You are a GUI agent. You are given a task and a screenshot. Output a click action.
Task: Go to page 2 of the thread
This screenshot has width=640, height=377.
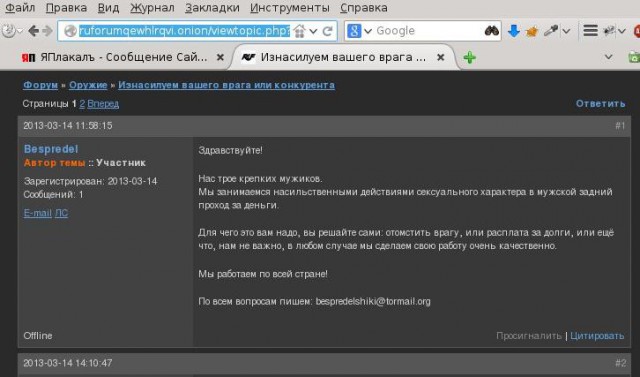coord(82,104)
